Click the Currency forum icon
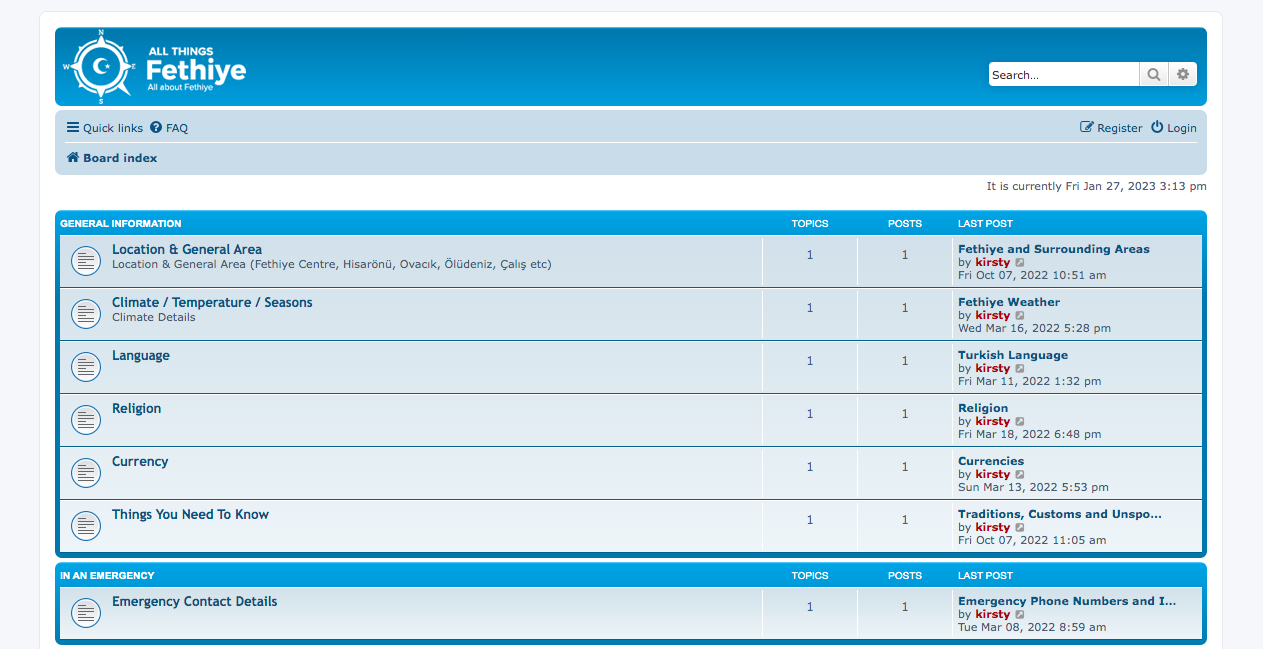The width and height of the screenshot is (1263, 649). pyautogui.click(x=86, y=473)
